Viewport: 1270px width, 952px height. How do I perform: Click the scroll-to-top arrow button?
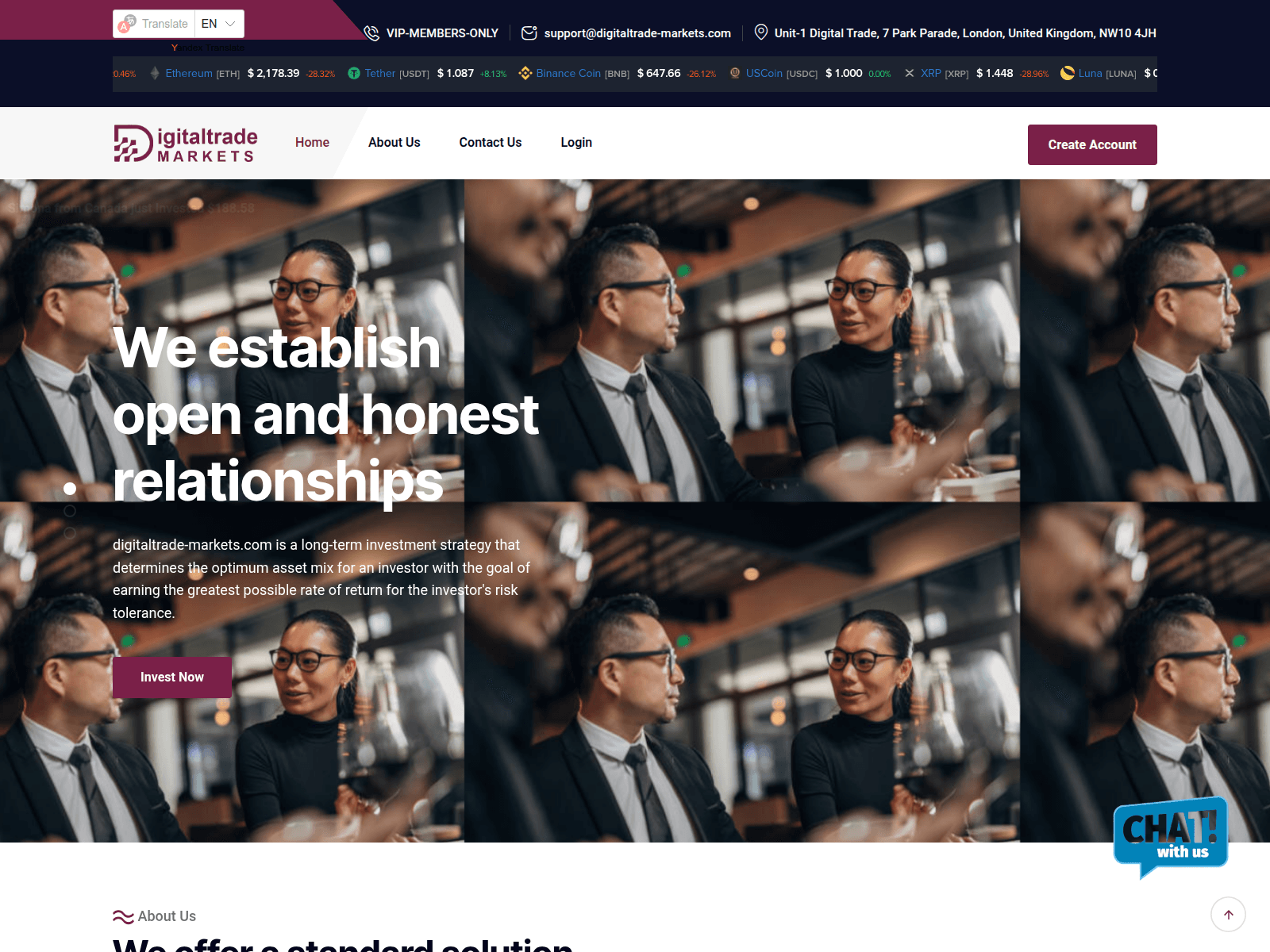1228,915
